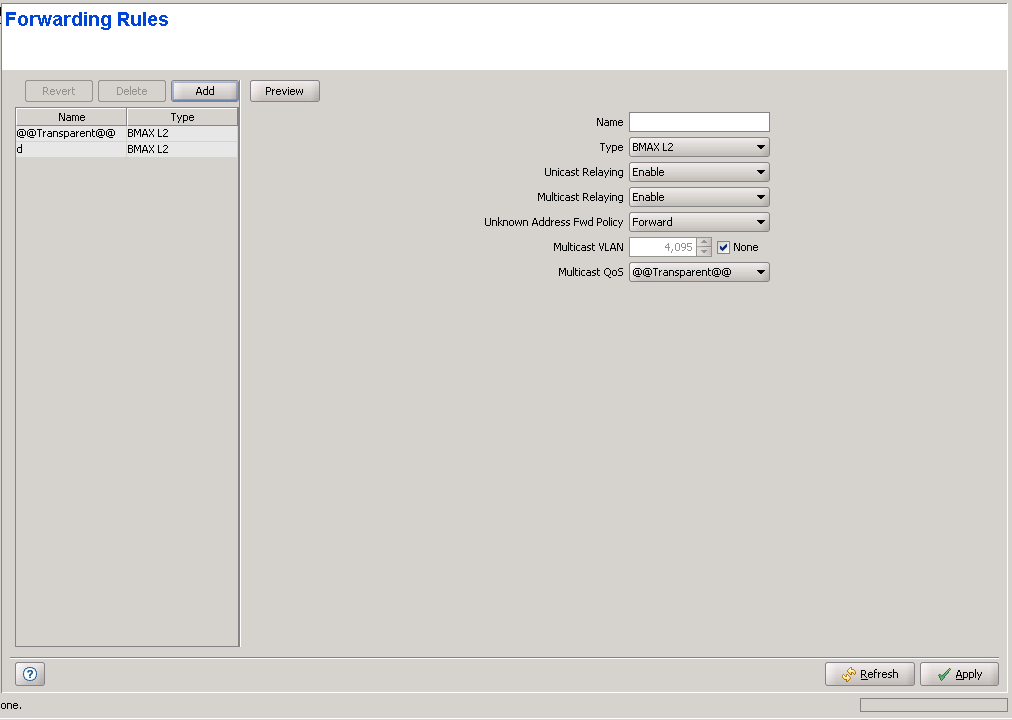This screenshot has width=1012, height=720.
Task: Open the Preview button
Action: coord(284,91)
